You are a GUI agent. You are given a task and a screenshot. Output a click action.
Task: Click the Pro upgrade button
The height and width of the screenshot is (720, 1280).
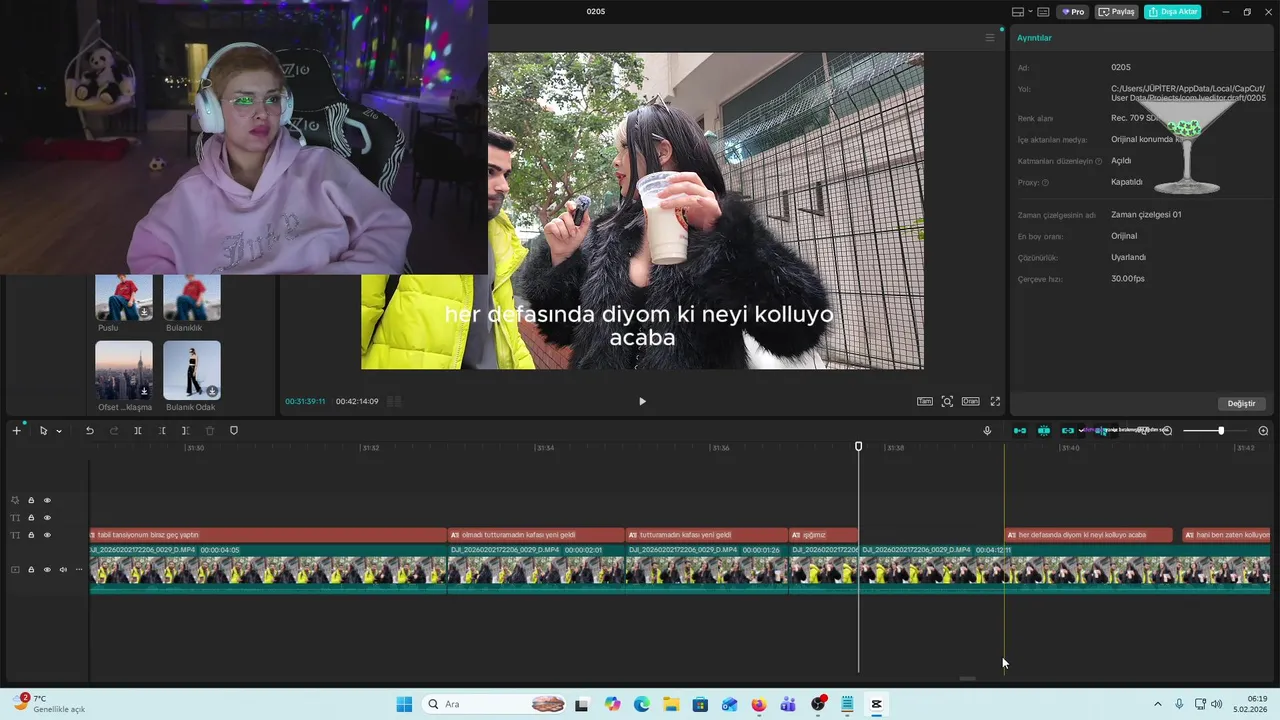pyautogui.click(x=1074, y=12)
